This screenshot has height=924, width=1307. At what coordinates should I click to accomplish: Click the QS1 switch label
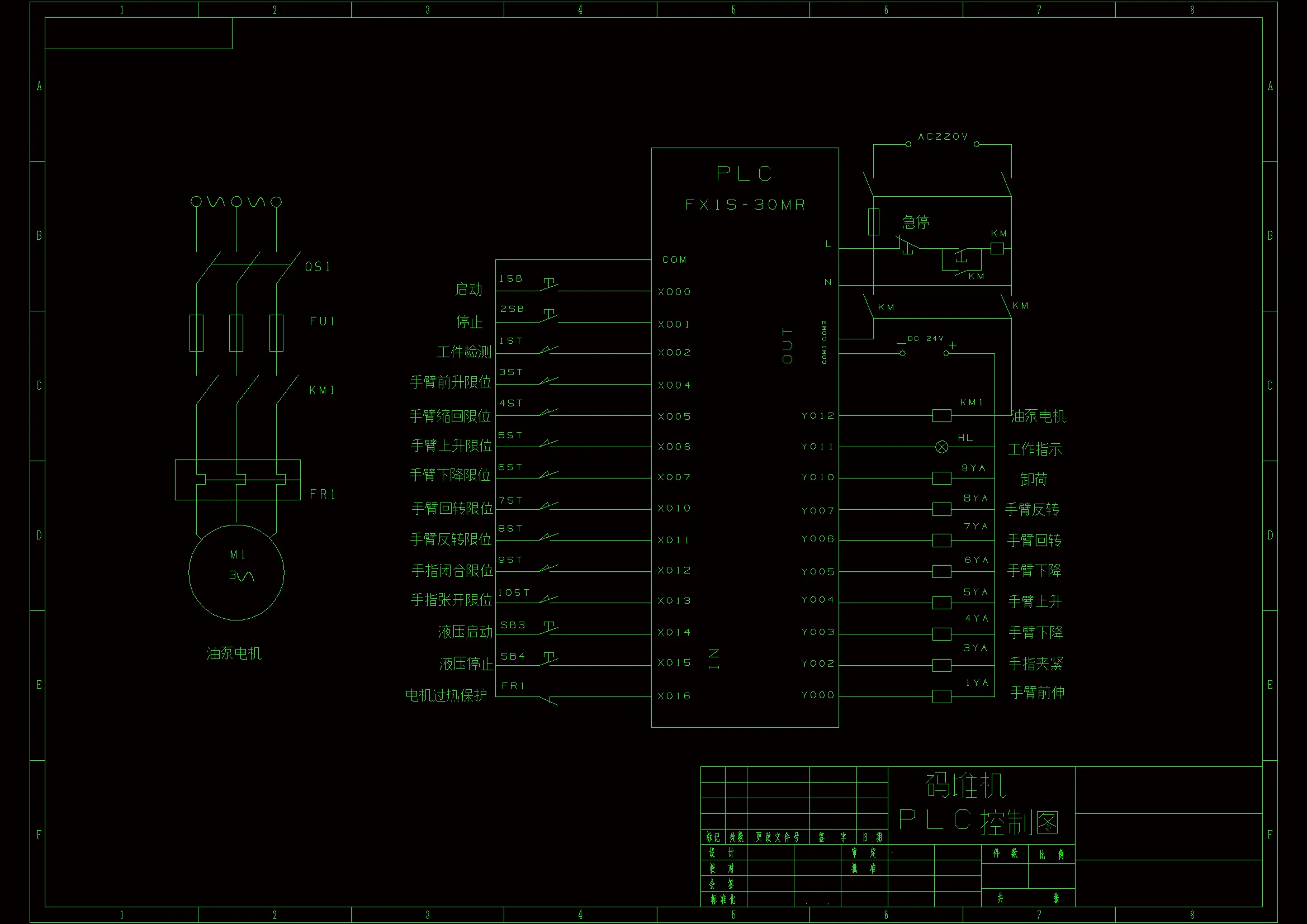tap(317, 267)
